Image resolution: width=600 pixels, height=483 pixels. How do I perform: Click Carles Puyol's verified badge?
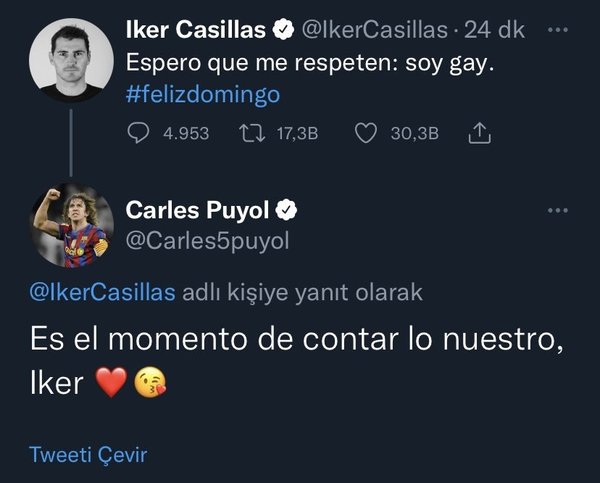[x=286, y=210]
